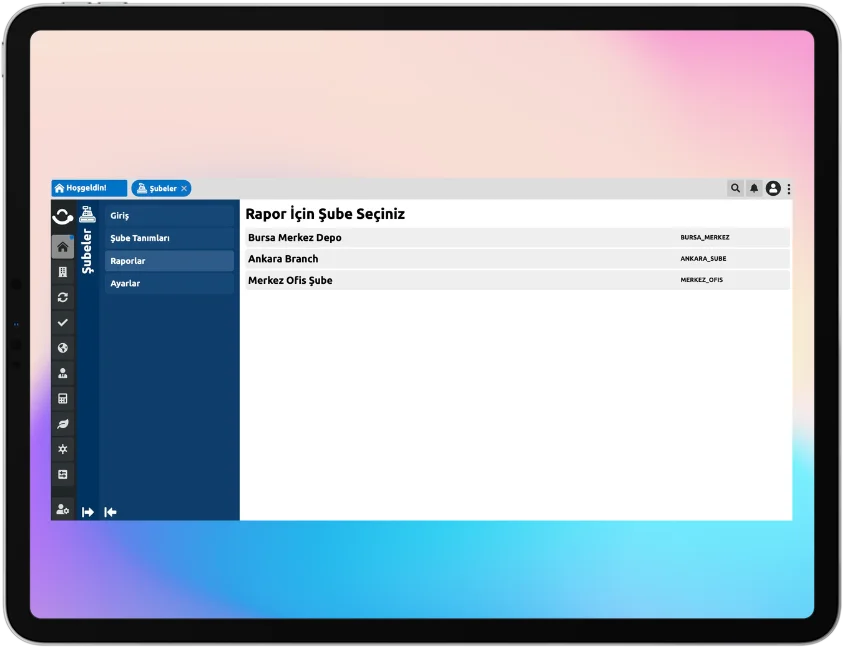The width and height of the screenshot is (843, 647).
Task: Close the Şubeler tab
Action: coord(184,188)
